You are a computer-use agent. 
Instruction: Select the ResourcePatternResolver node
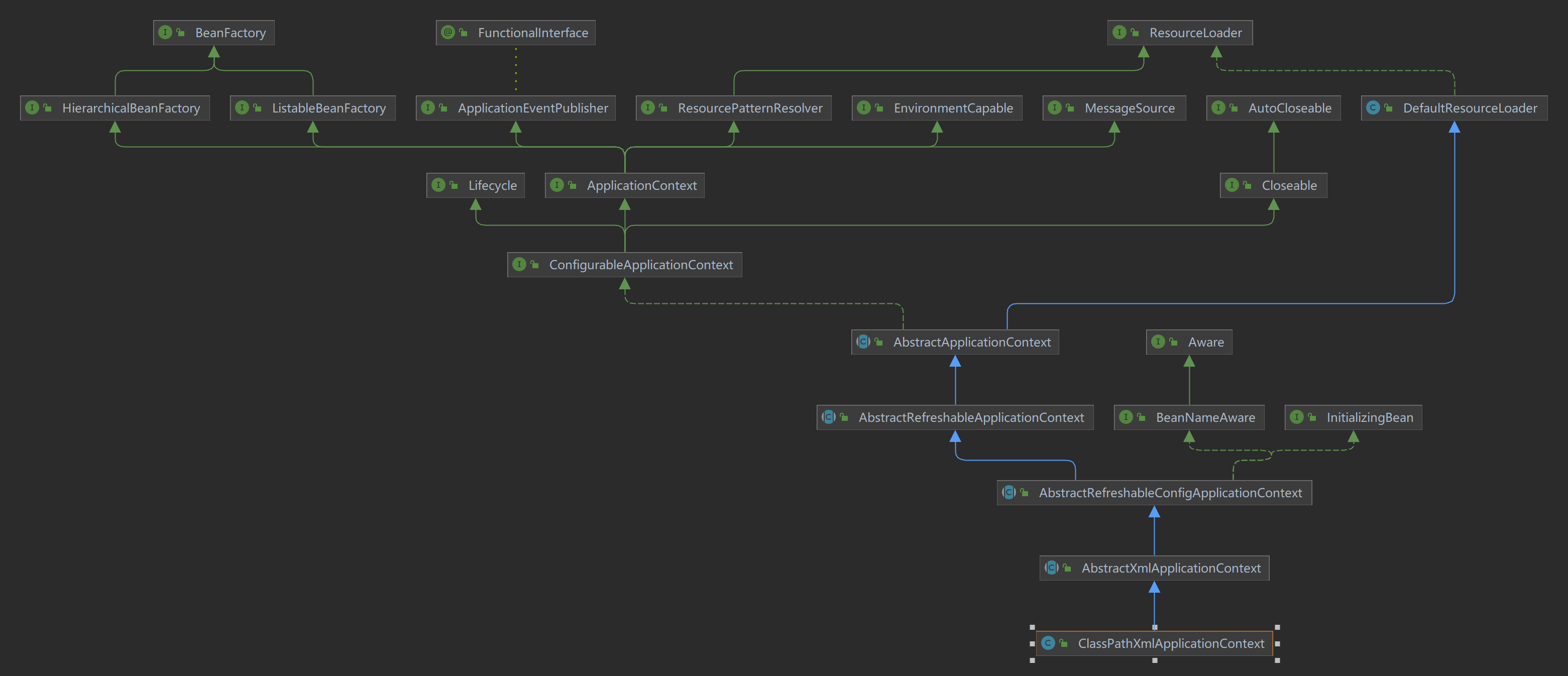point(750,108)
